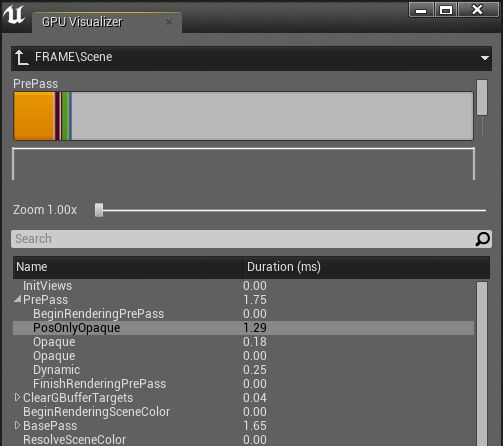This screenshot has width=503, height=446.
Task: Select the Dynamic row
Action: (243, 370)
